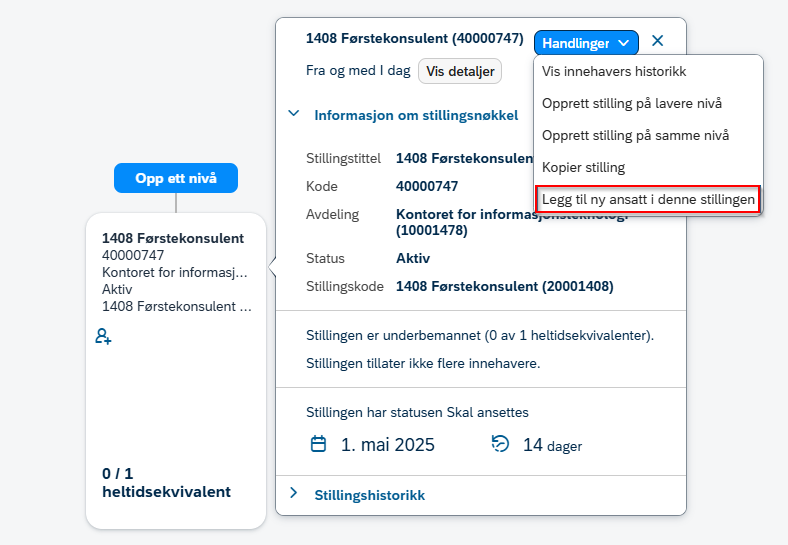Click popup title 1408 Førstekonsulent (40000747)
This screenshot has width=788, height=545.
pos(415,39)
